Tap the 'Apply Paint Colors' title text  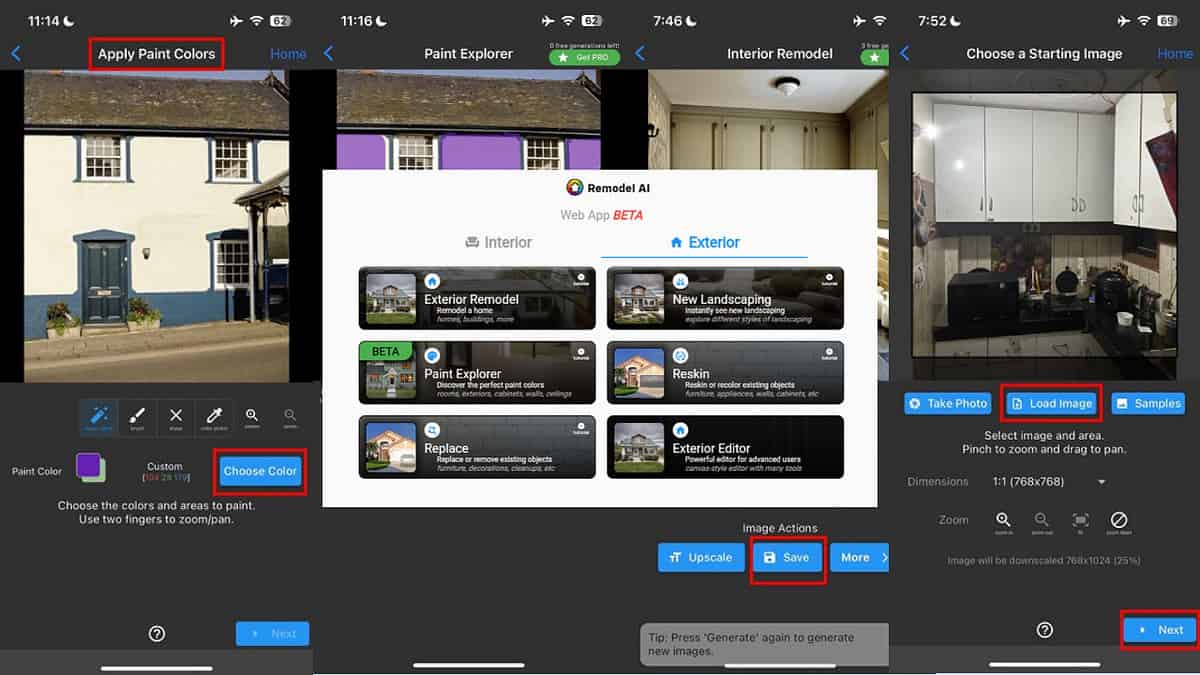[x=157, y=54]
